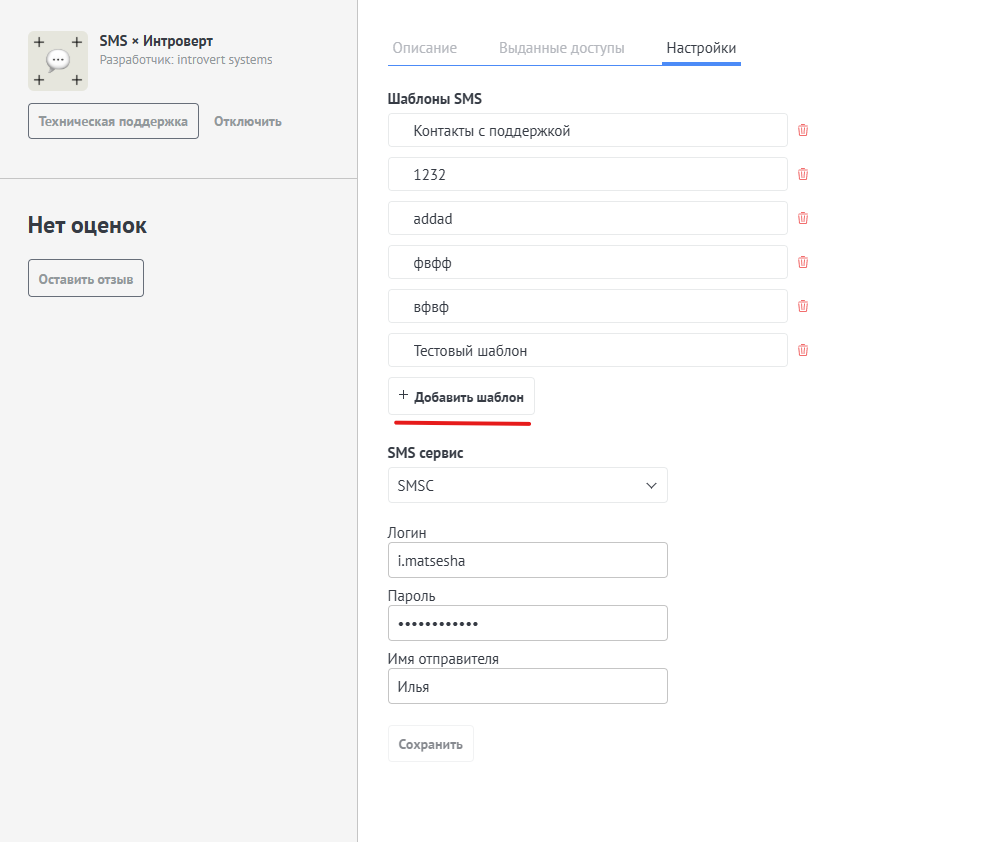The height and width of the screenshot is (842, 1008).
Task: Delete the 'фвфф' template
Action: [803, 262]
